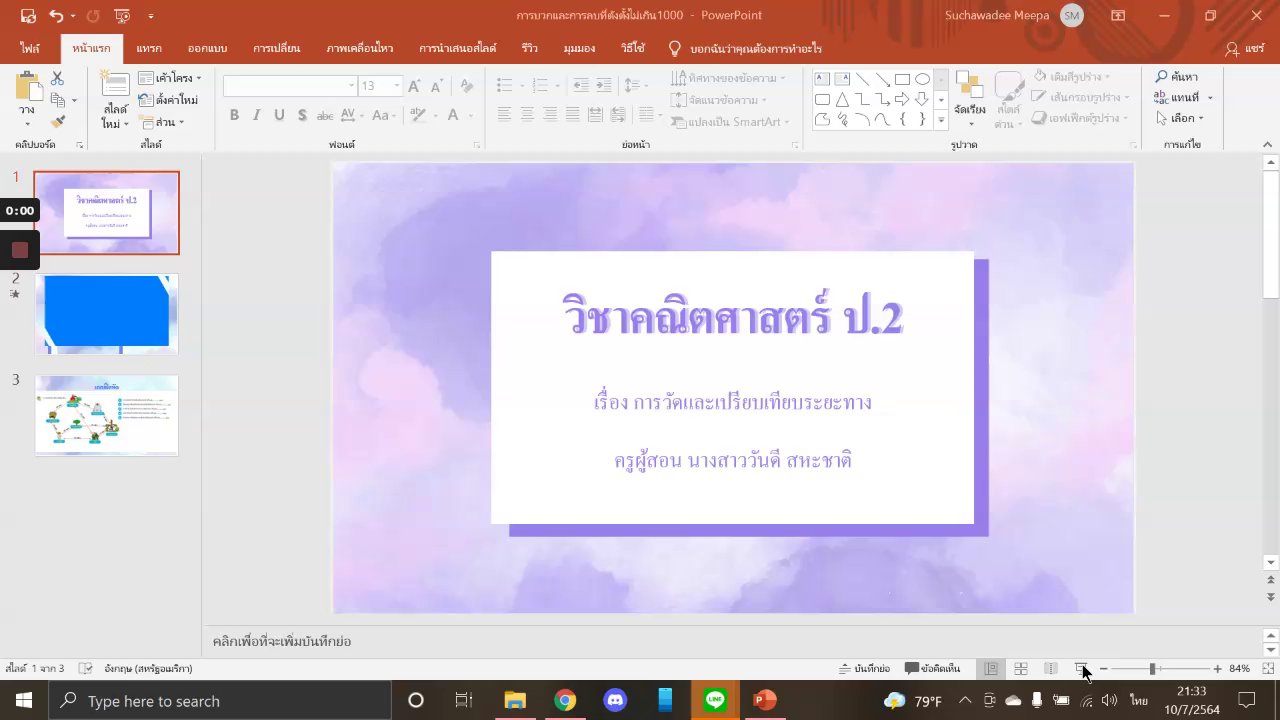Click the Copy icon in clipboard group

(57, 100)
